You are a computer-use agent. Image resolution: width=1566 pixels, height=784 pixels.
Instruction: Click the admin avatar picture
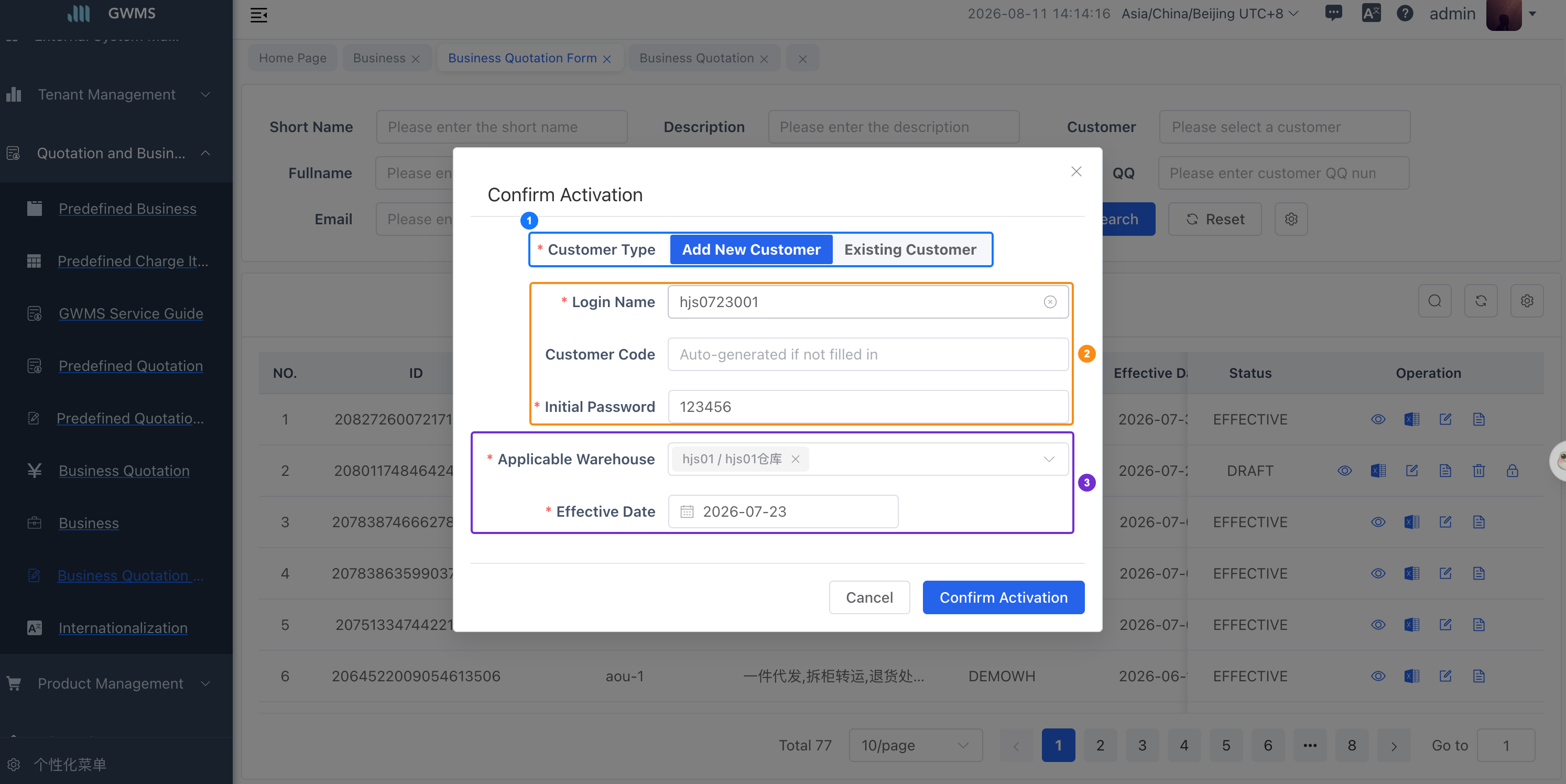click(1504, 15)
